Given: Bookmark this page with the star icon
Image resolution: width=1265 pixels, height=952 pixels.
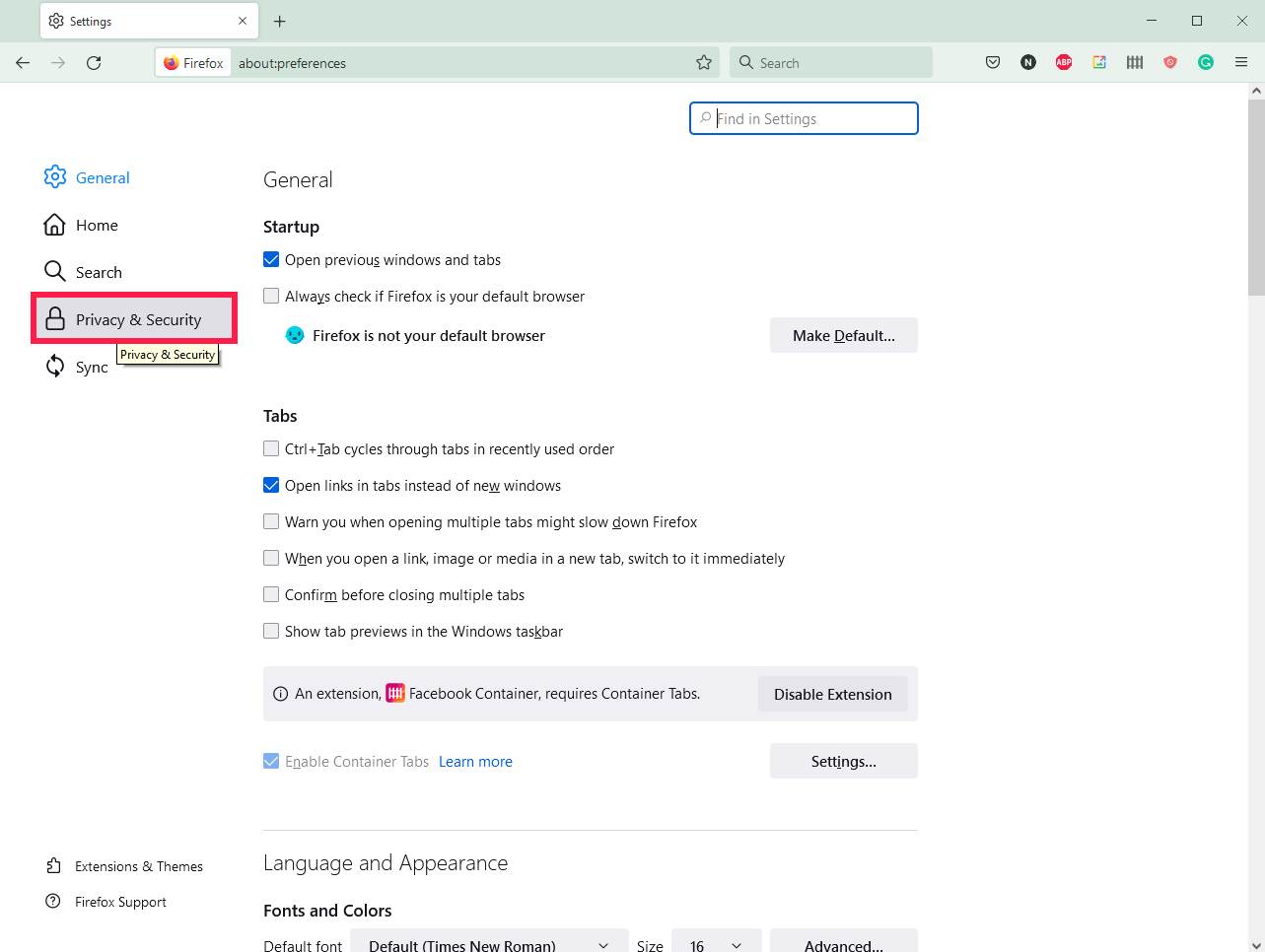Looking at the screenshot, I should (x=704, y=62).
